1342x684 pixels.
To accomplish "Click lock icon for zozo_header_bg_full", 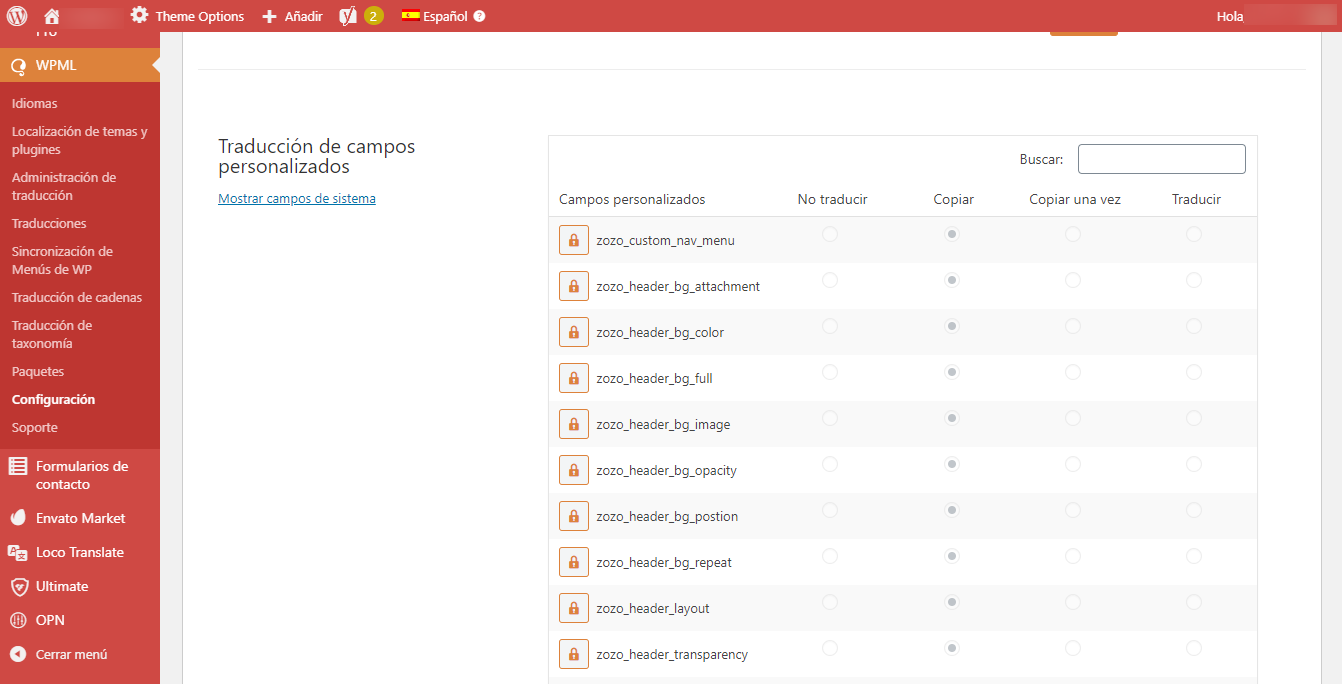I will [x=574, y=379].
